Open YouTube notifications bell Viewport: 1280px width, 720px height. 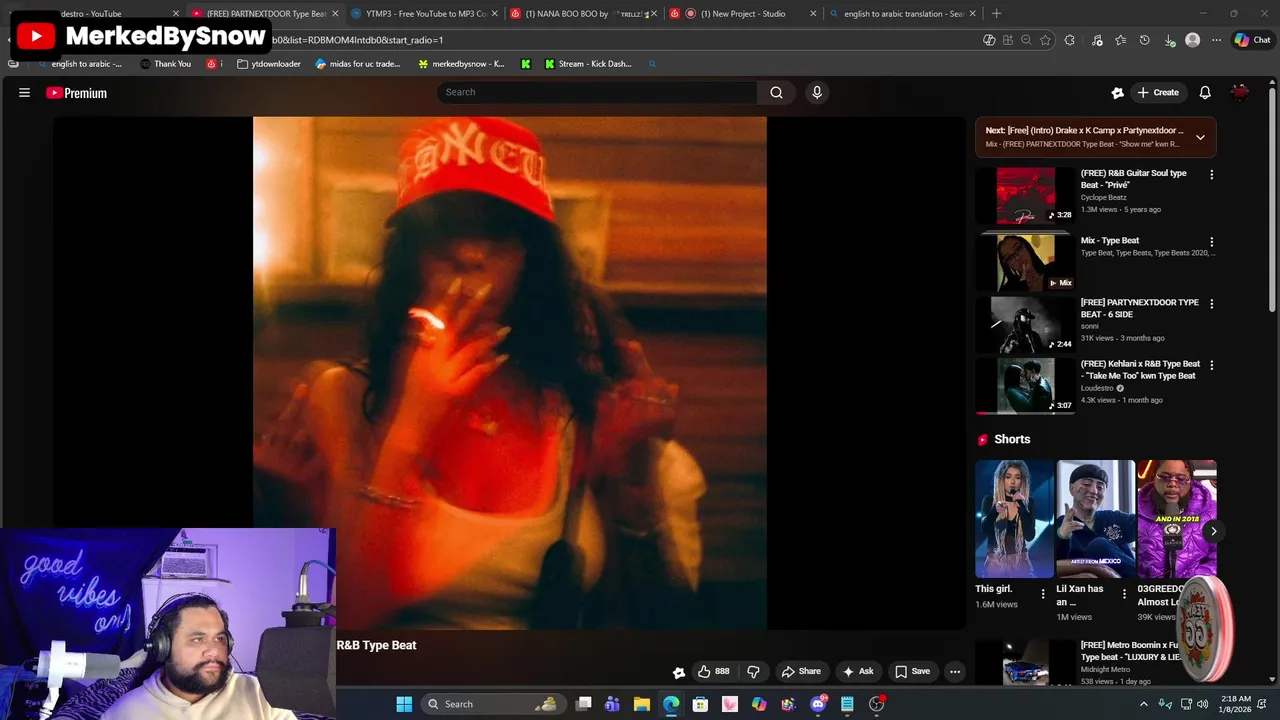pyautogui.click(x=1205, y=92)
